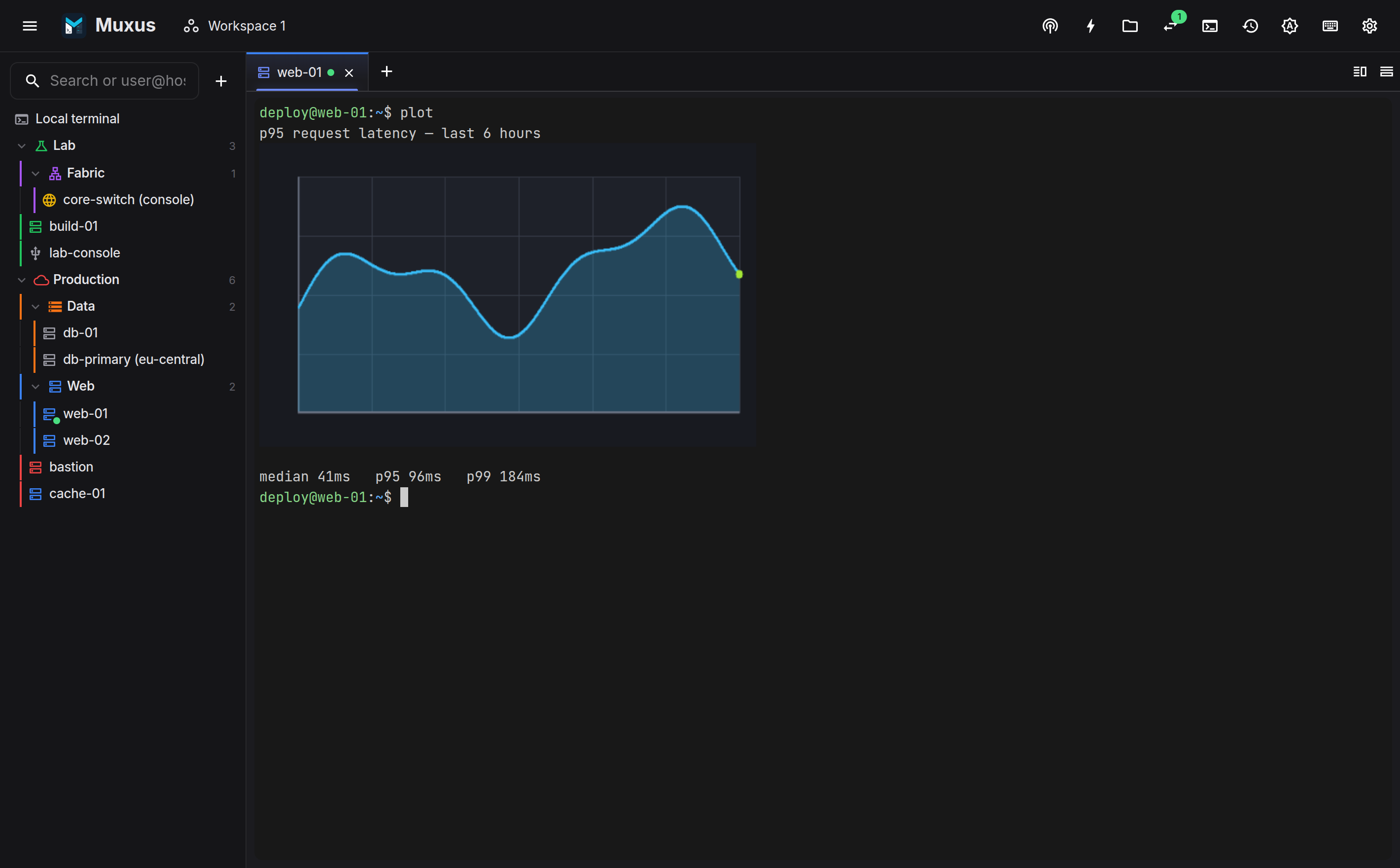
Task: Click the "median 41ms" text
Action: point(305,476)
